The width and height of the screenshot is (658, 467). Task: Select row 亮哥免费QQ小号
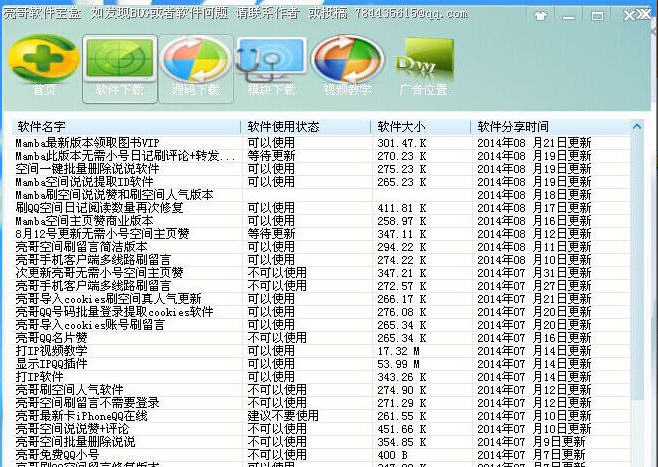tap(321, 455)
